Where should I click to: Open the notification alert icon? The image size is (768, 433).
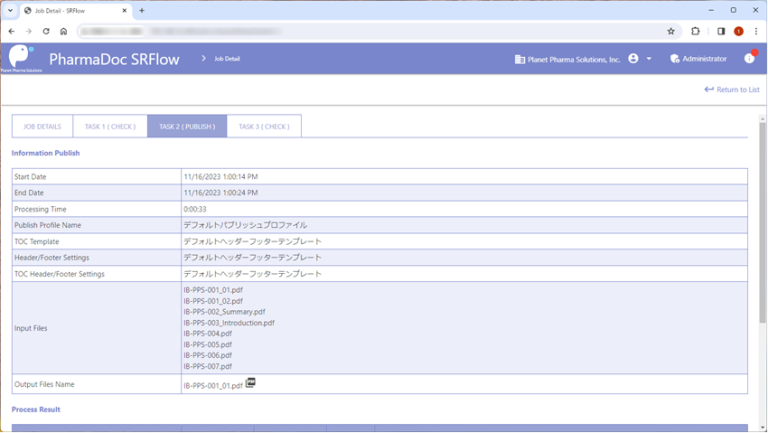click(x=749, y=58)
